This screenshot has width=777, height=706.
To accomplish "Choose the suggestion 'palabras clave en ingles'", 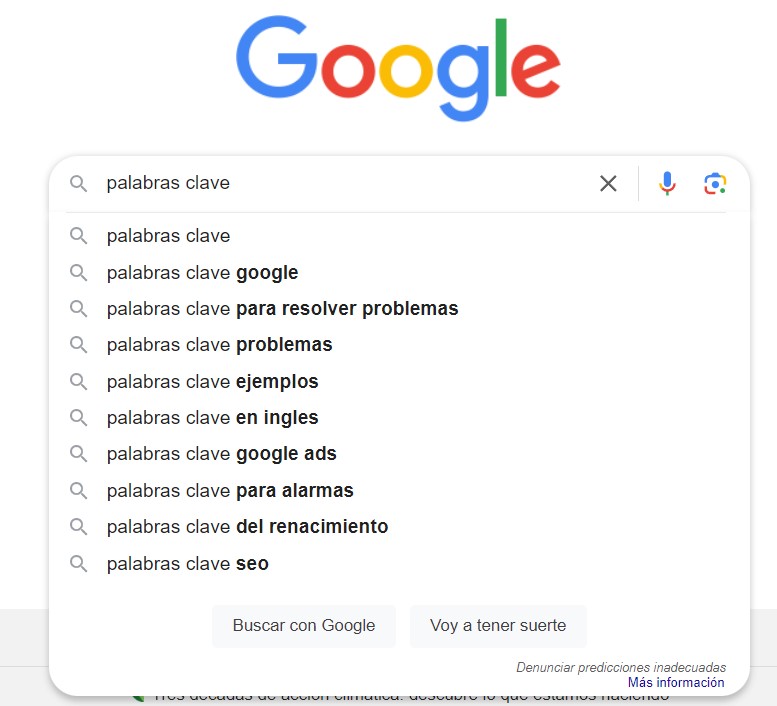I will tap(212, 417).
